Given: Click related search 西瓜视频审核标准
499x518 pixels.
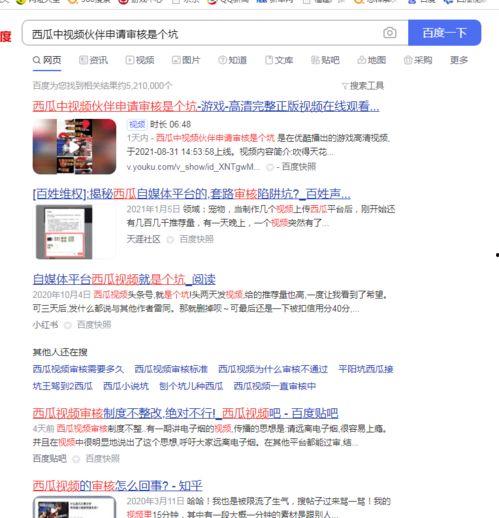Looking at the screenshot, I should click(171, 369).
